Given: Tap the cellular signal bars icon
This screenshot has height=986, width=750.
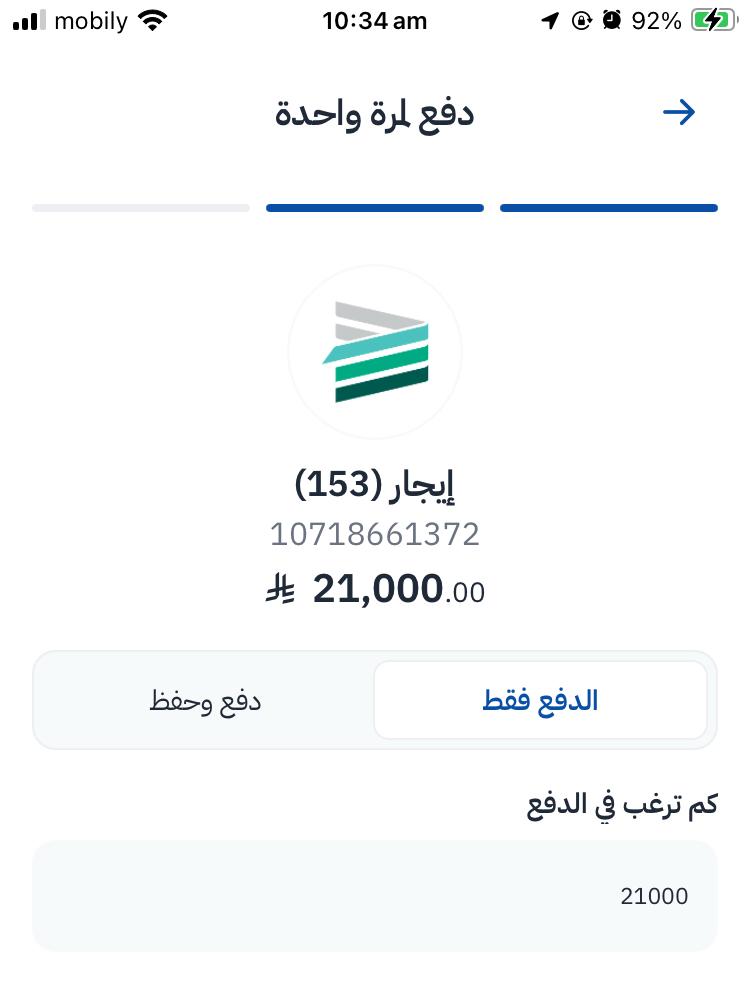Looking at the screenshot, I should (30, 21).
